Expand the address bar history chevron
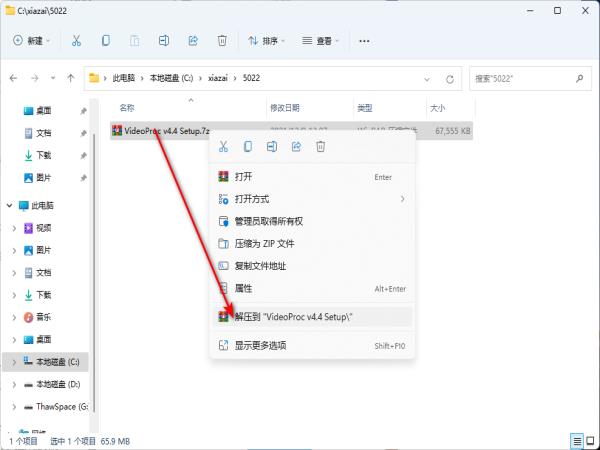This screenshot has width=600, height=450. 427,79
